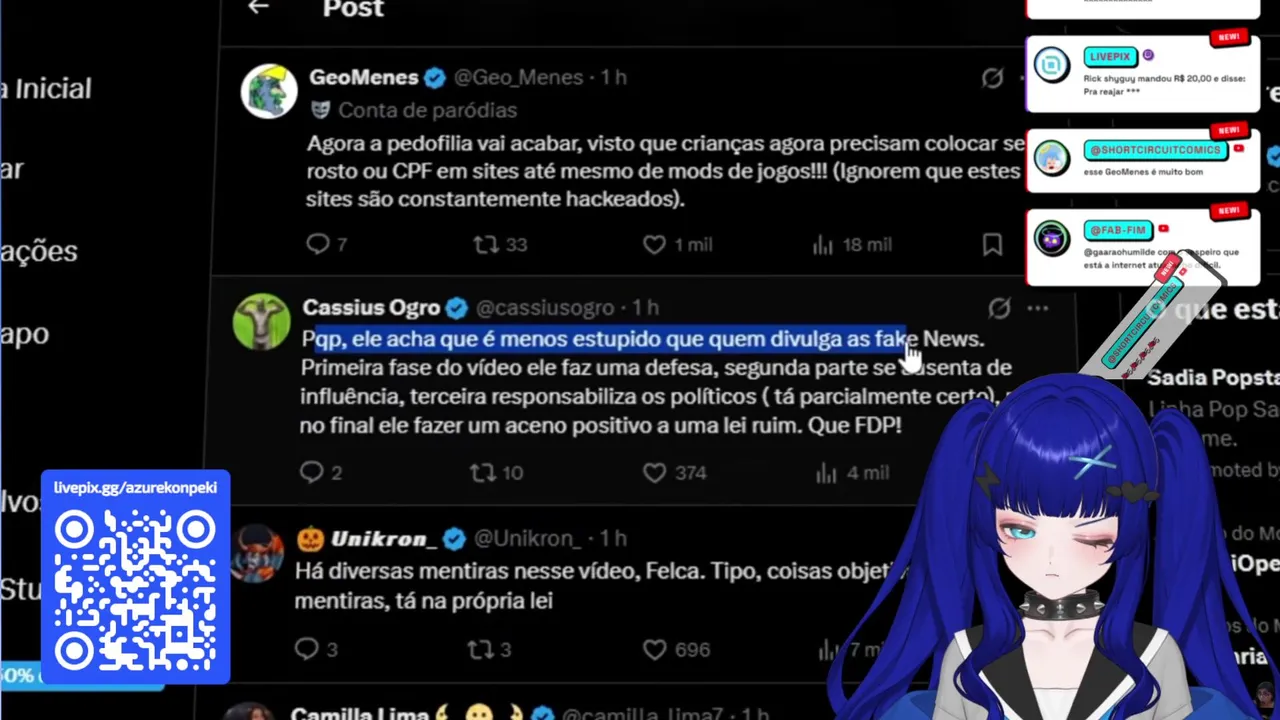
Task: Open GeoMenes profile name link
Action: click(363, 77)
